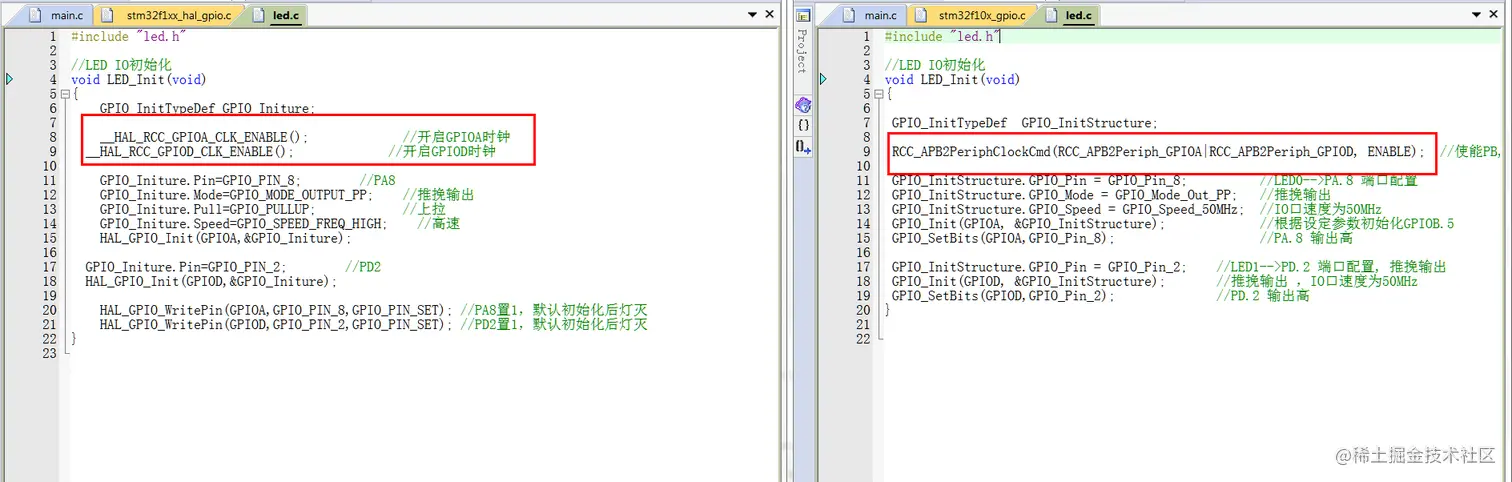Viewport: 1512px width, 482px height.
Task: Click comment //PD.2 输出高
Action: 1263,296
